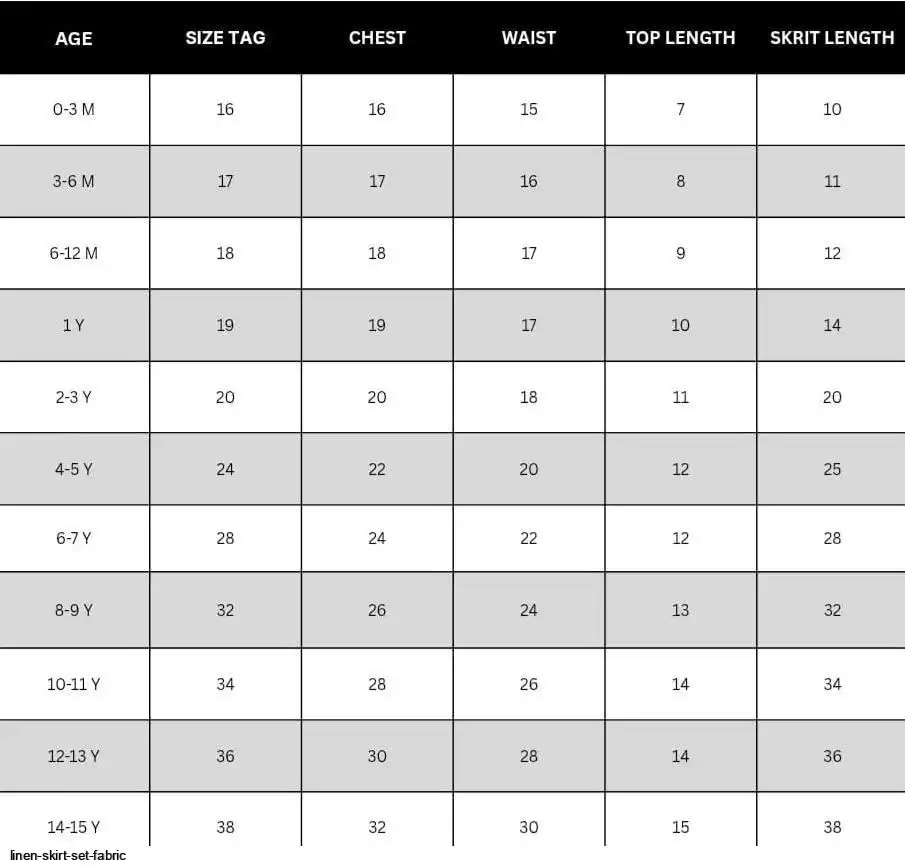
Task: Click the 12-13 Y row label
Action: click(74, 756)
